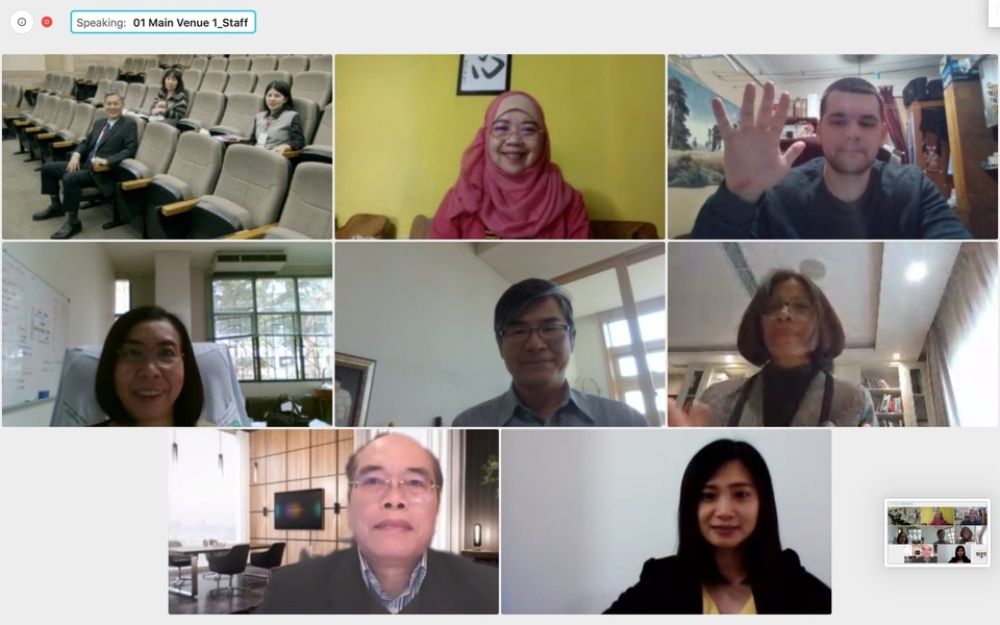This screenshot has height=625, width=1000.
Task: Select the black-blazer woman's video tile
Action: (666, 522)
